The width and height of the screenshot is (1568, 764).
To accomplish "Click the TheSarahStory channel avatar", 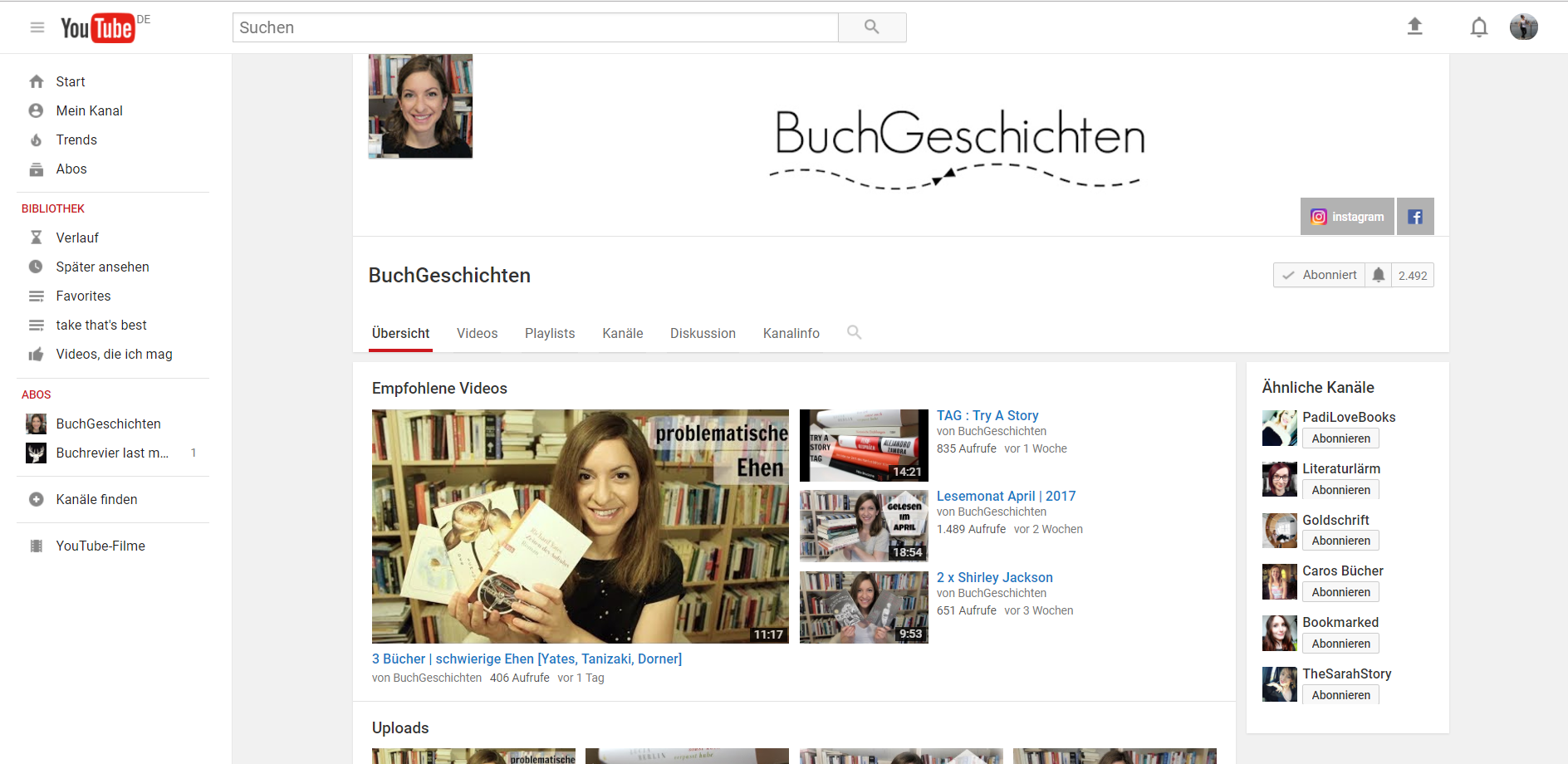I will click(x=1280, y=684).
